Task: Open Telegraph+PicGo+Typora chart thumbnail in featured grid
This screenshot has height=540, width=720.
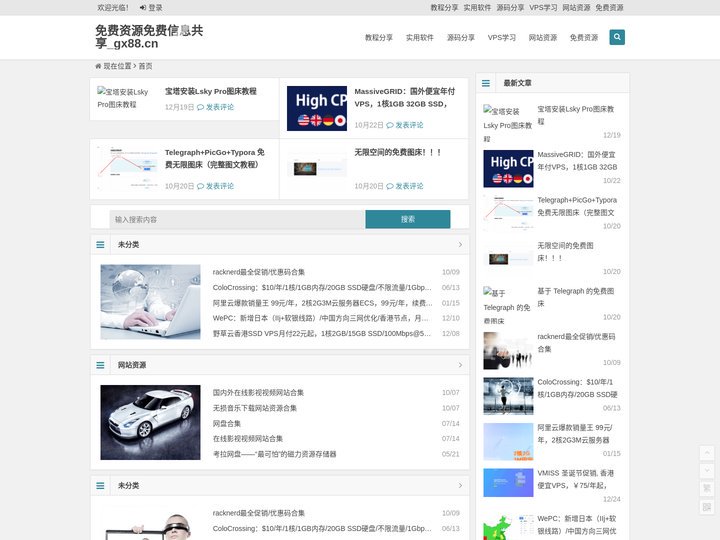Action: (127, 168)
